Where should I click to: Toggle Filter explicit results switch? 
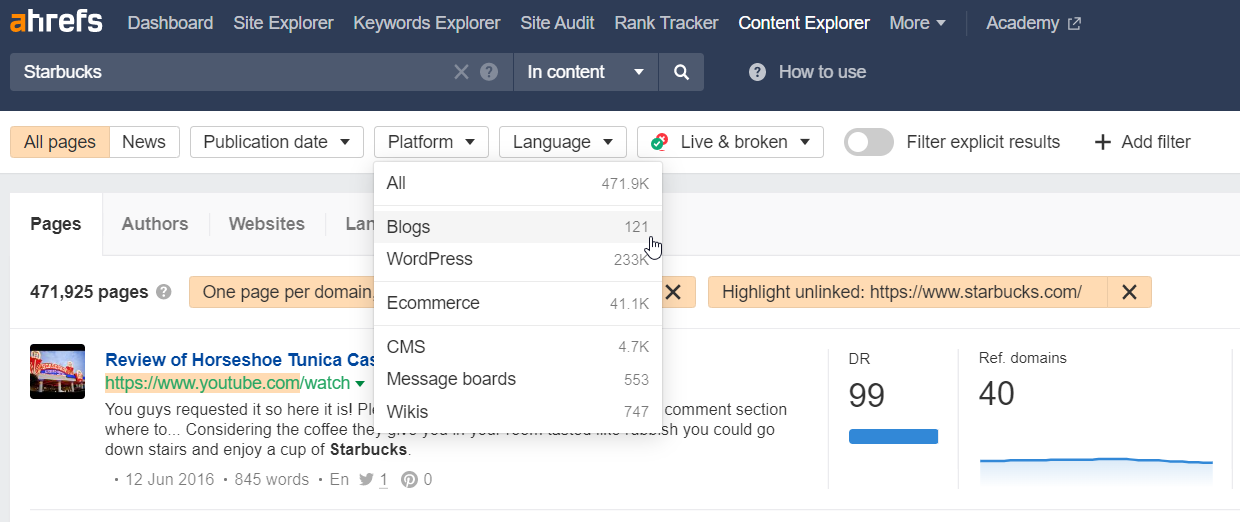[869, 142]
